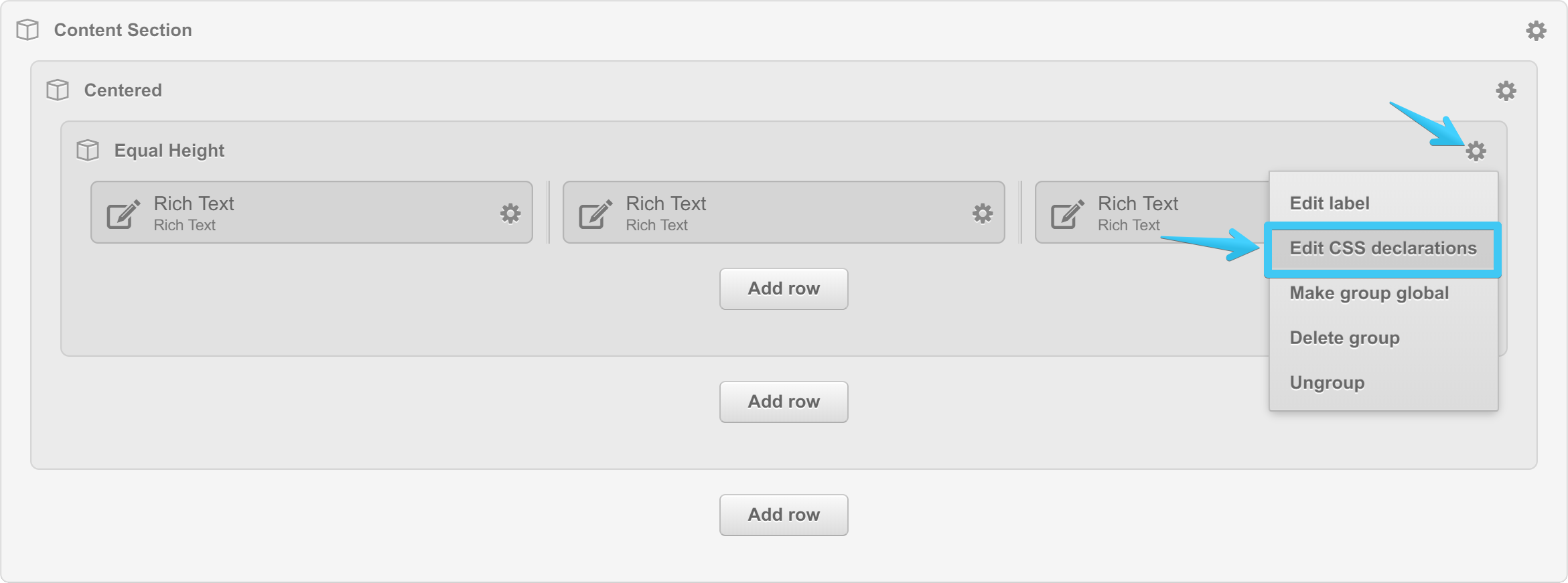
Task: Open the Centered group gear menu
Action: [1506, 90]
